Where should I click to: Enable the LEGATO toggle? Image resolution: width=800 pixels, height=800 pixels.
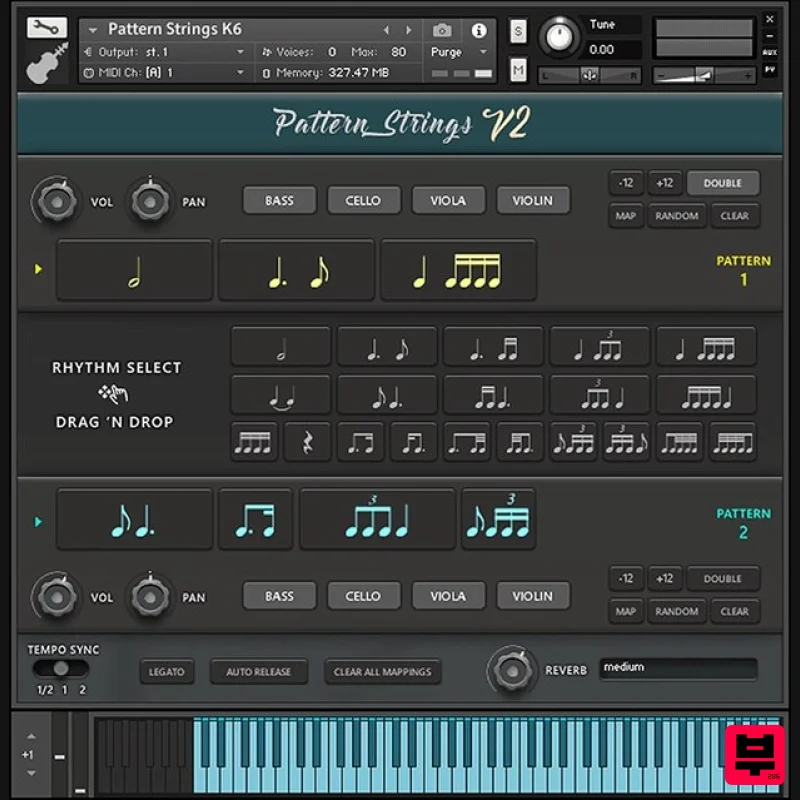tap(167, 672)
